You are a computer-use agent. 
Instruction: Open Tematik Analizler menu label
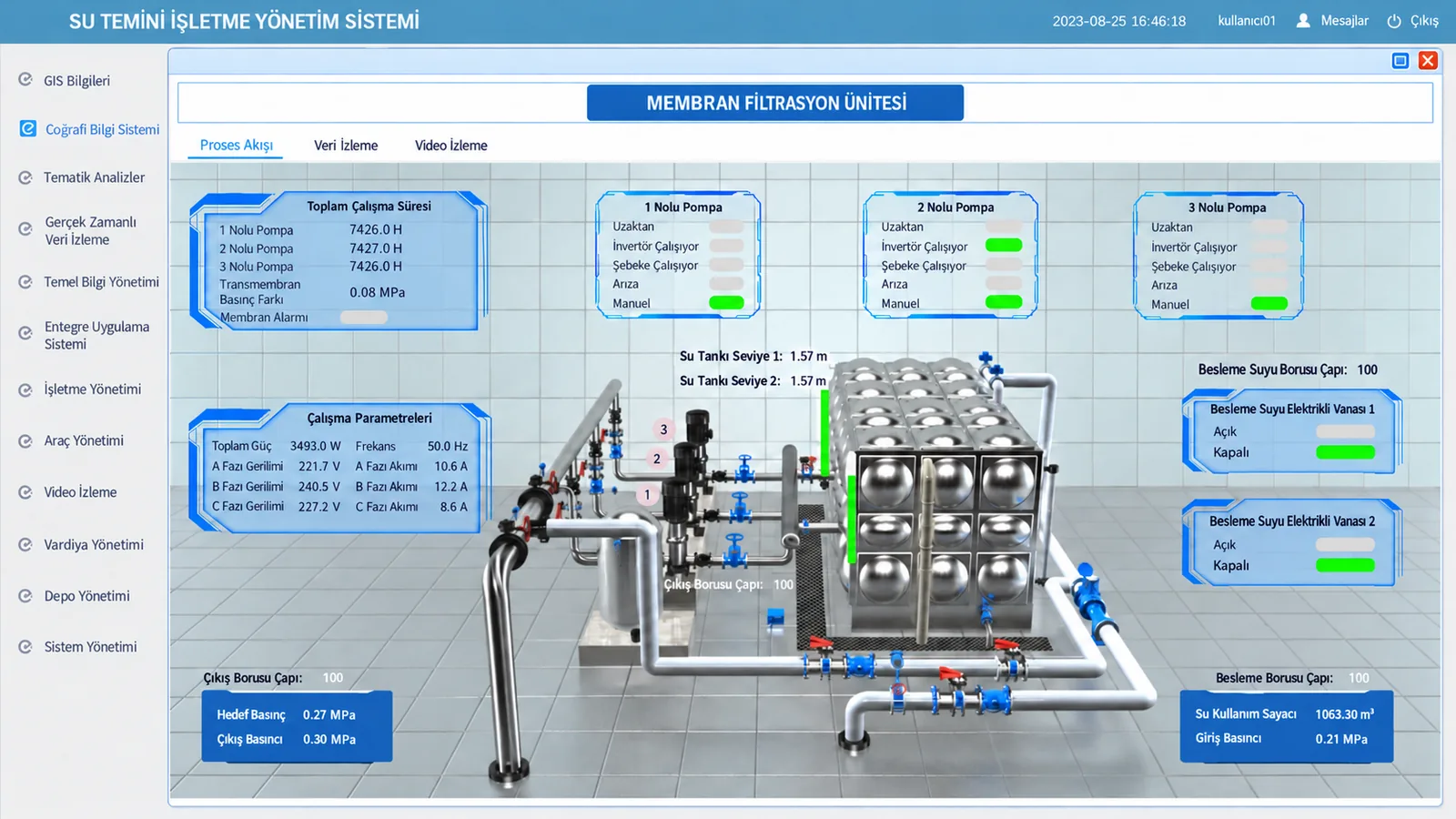click(95, 177)
